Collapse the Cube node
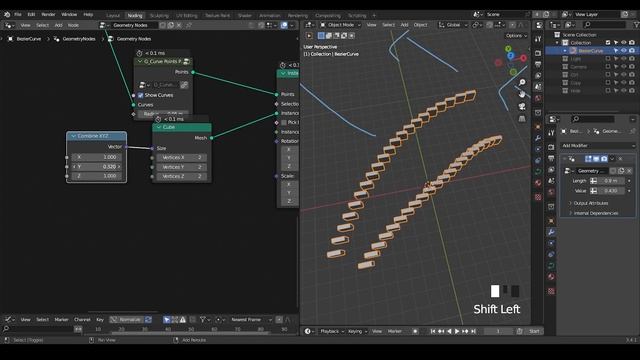The height and width of the screenshot is (360, 640). (159, 127)
